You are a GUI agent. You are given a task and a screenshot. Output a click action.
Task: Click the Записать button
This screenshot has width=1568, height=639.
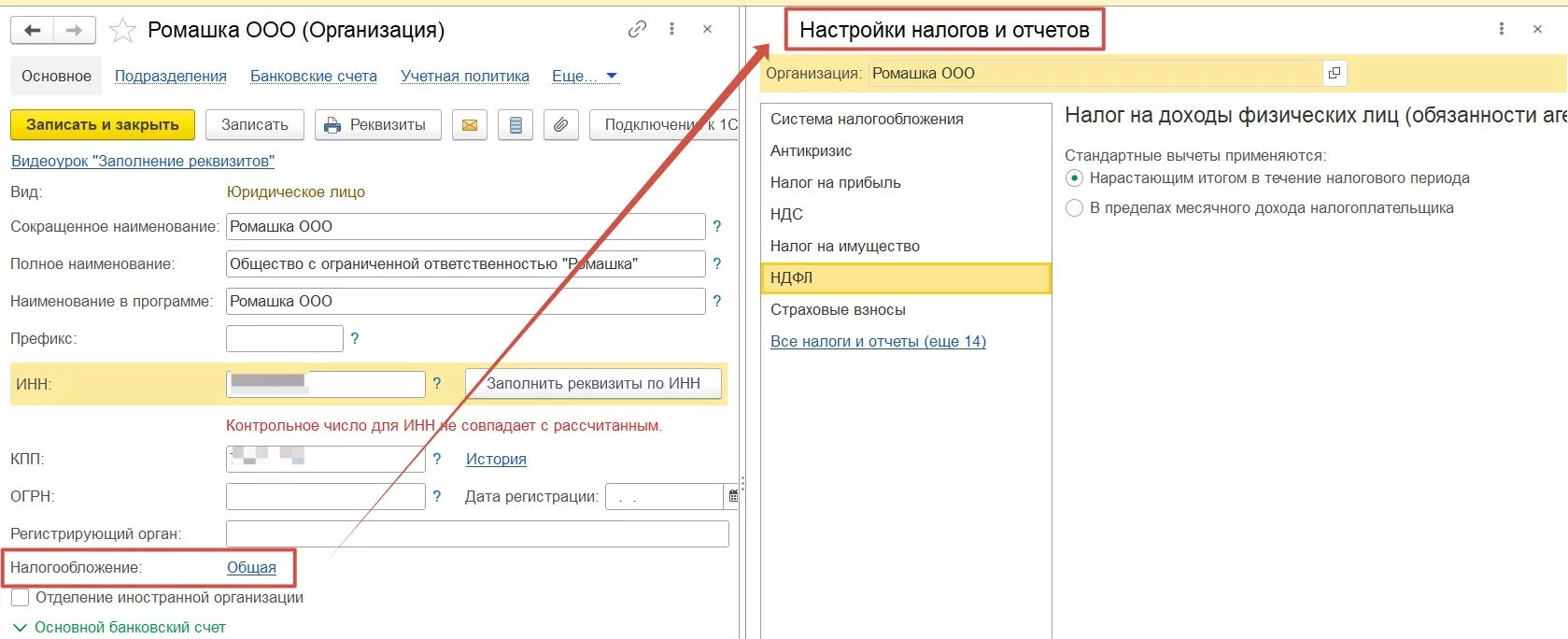[255, 125]
